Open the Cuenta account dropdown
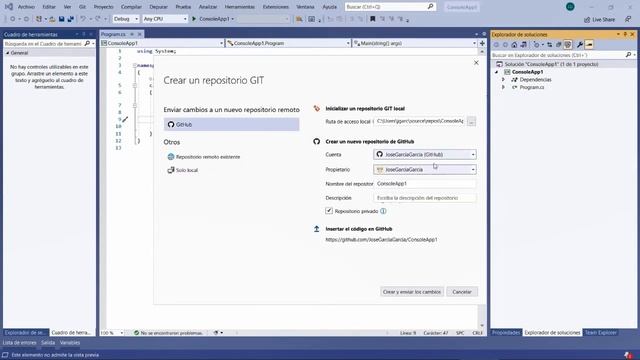Screen dimensions: 640x360 point(424,154)
